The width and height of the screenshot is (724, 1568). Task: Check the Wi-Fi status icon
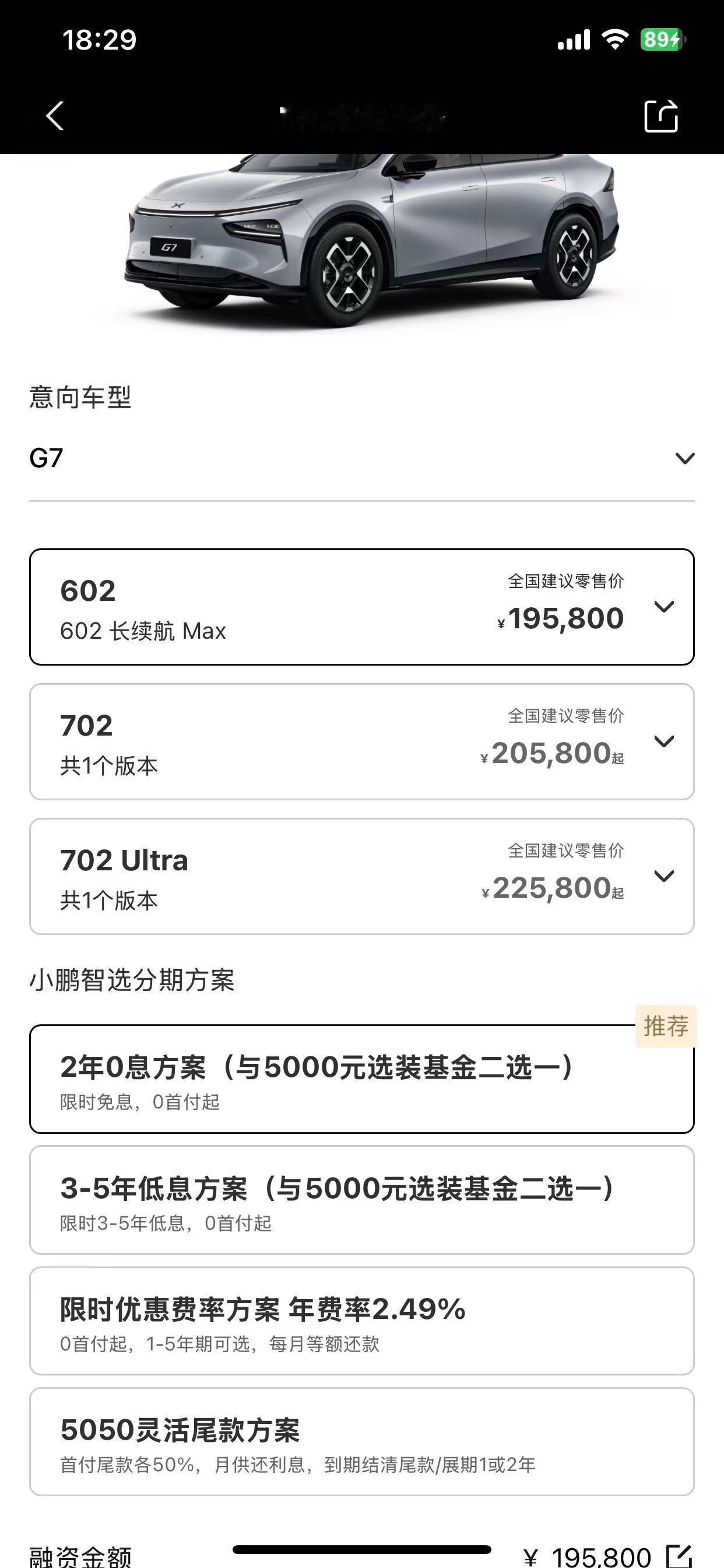pos(614,40)
